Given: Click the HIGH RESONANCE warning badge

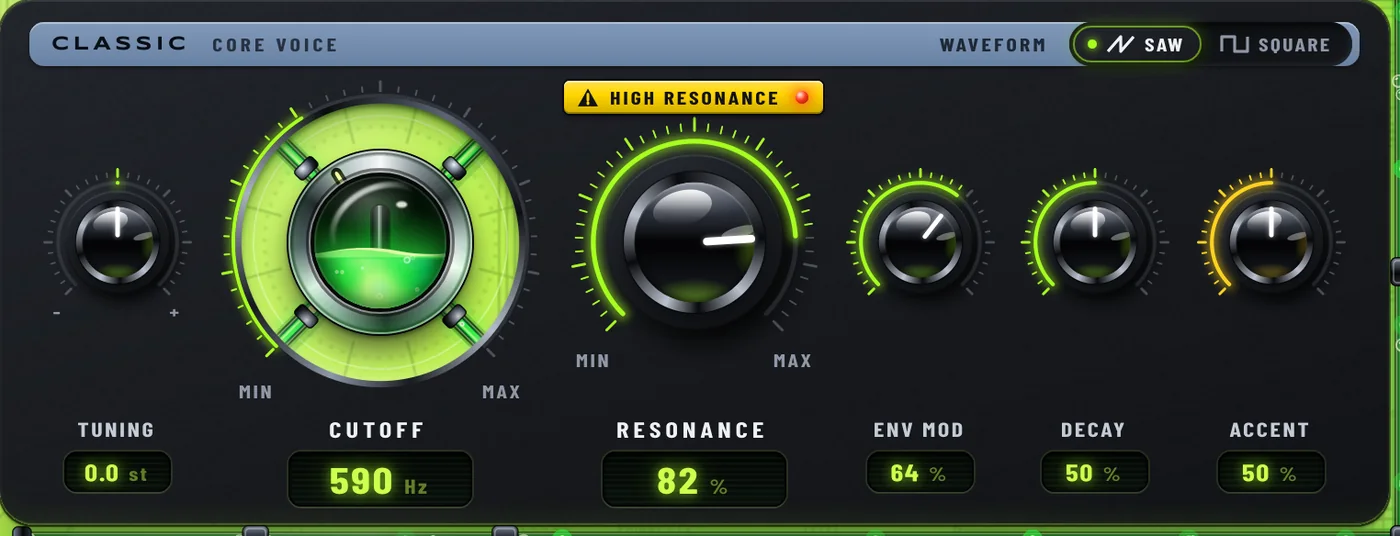Looking at the screenshot, I should click(693, 98).
